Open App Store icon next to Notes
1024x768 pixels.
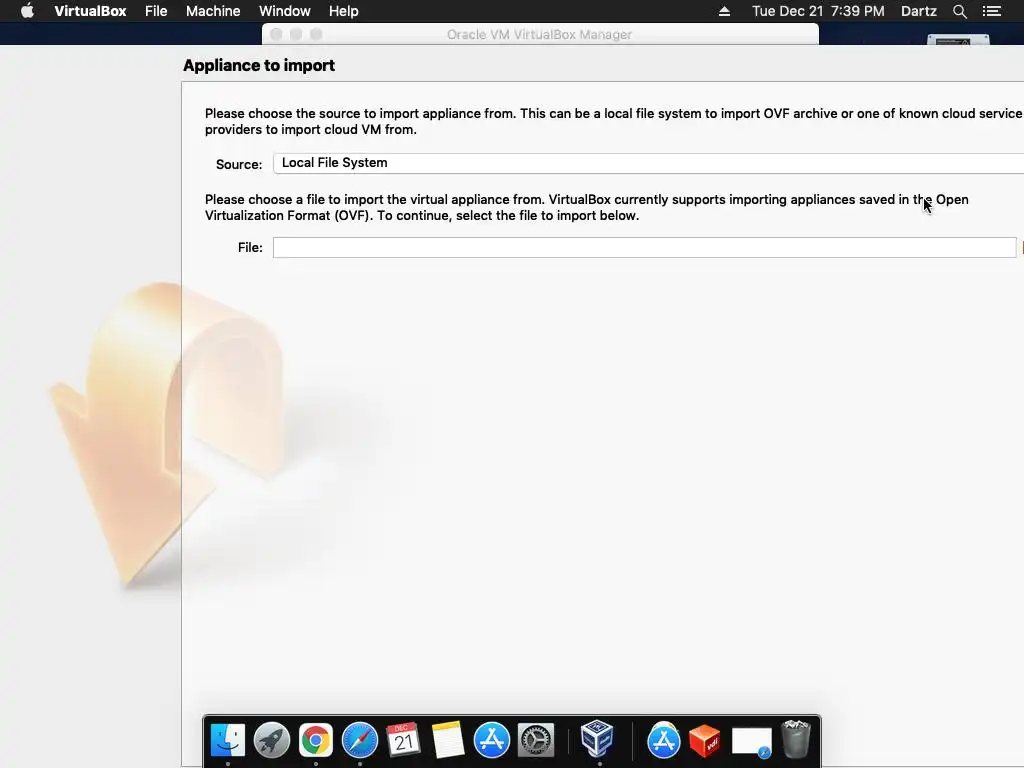tap(492, 741)
